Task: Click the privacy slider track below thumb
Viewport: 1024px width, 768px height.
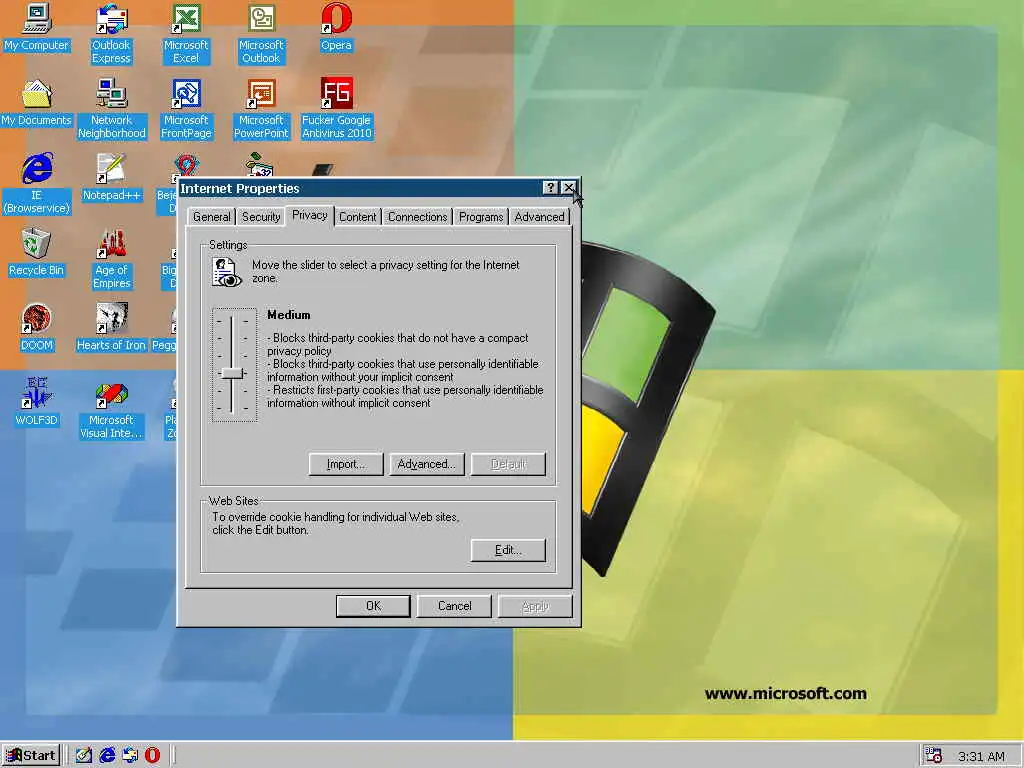Action: 232,397
